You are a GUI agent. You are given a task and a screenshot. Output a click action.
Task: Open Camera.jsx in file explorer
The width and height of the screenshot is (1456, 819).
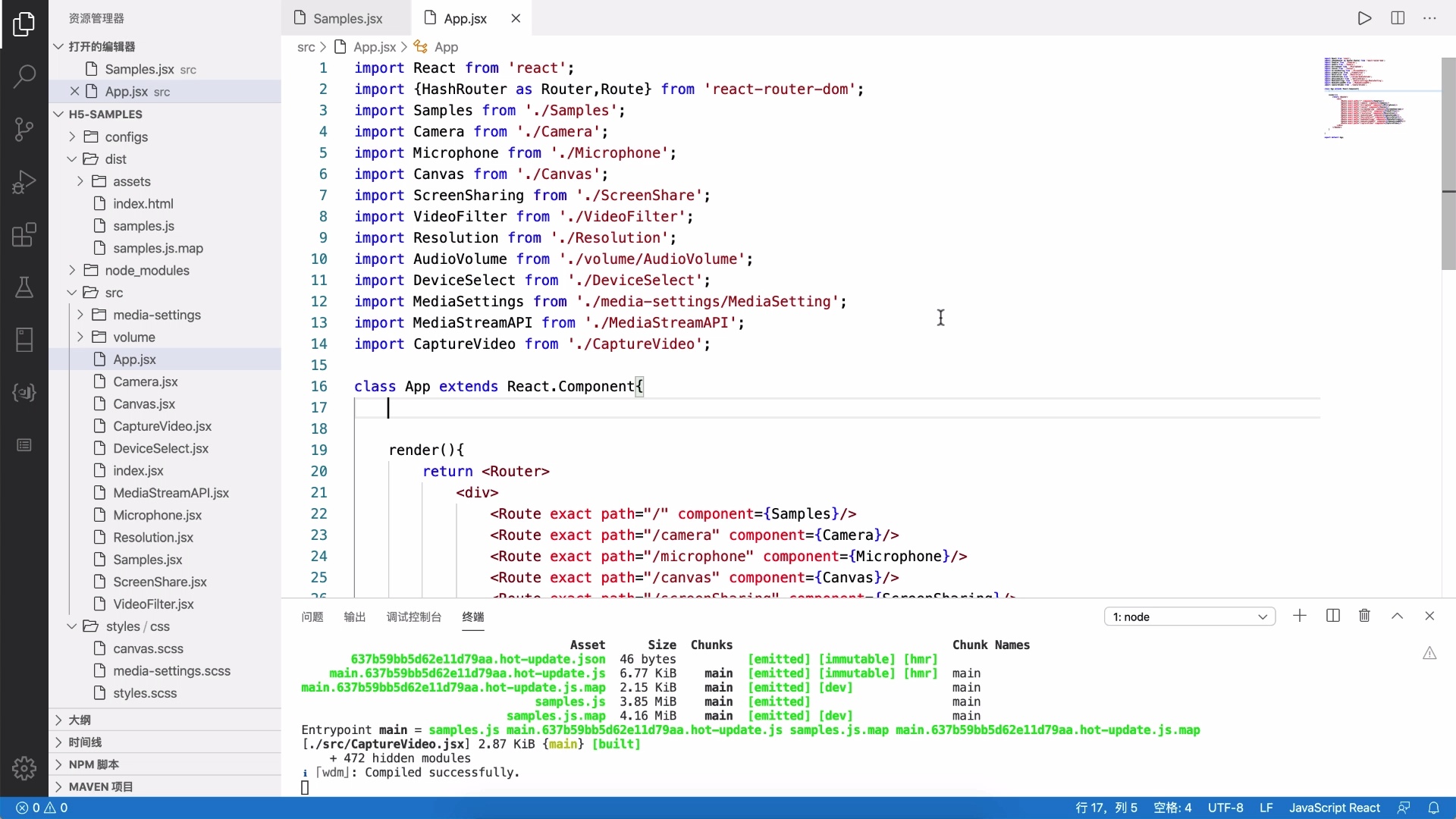(x=145, y=382)
